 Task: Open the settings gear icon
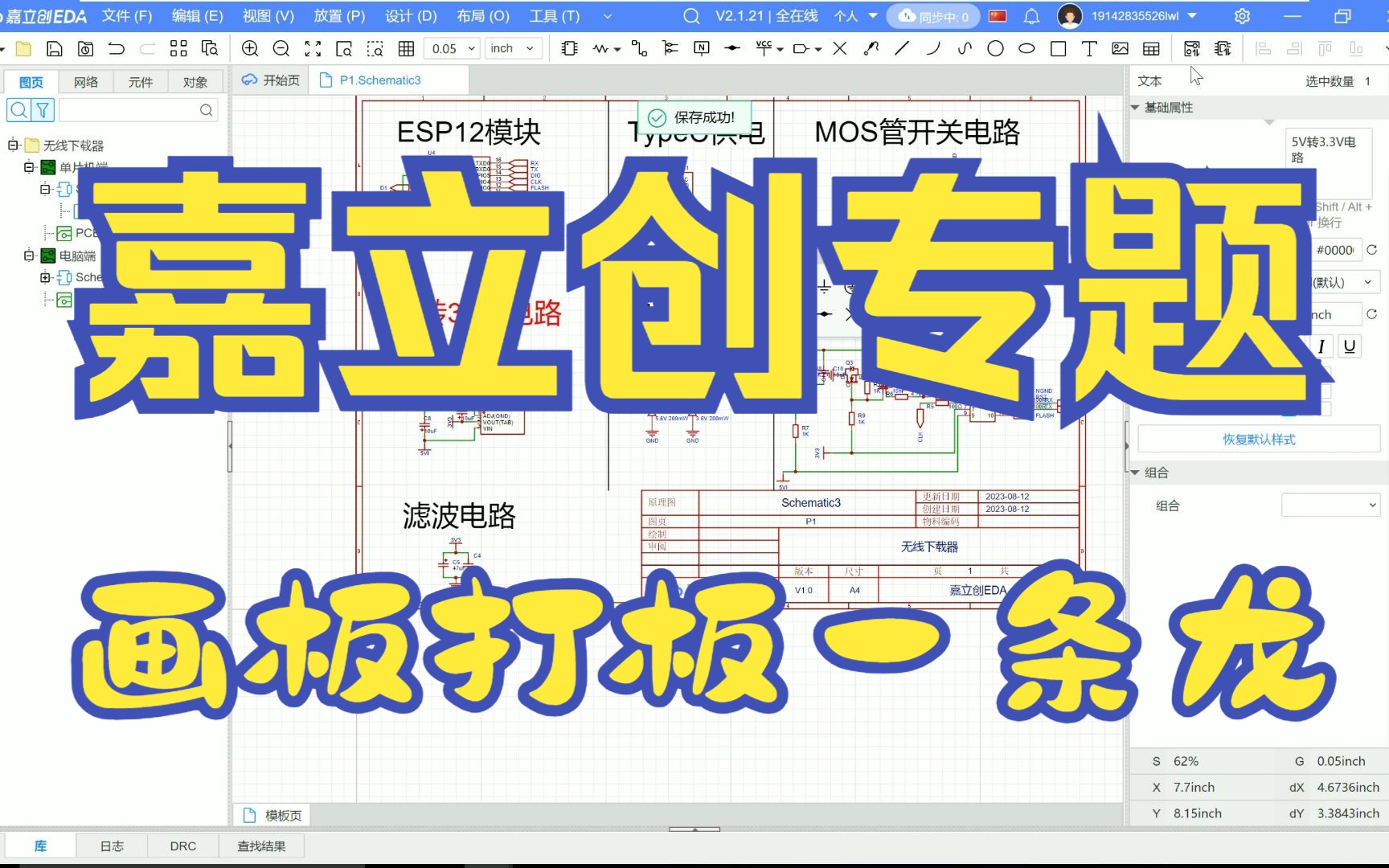pos(1242,16)
